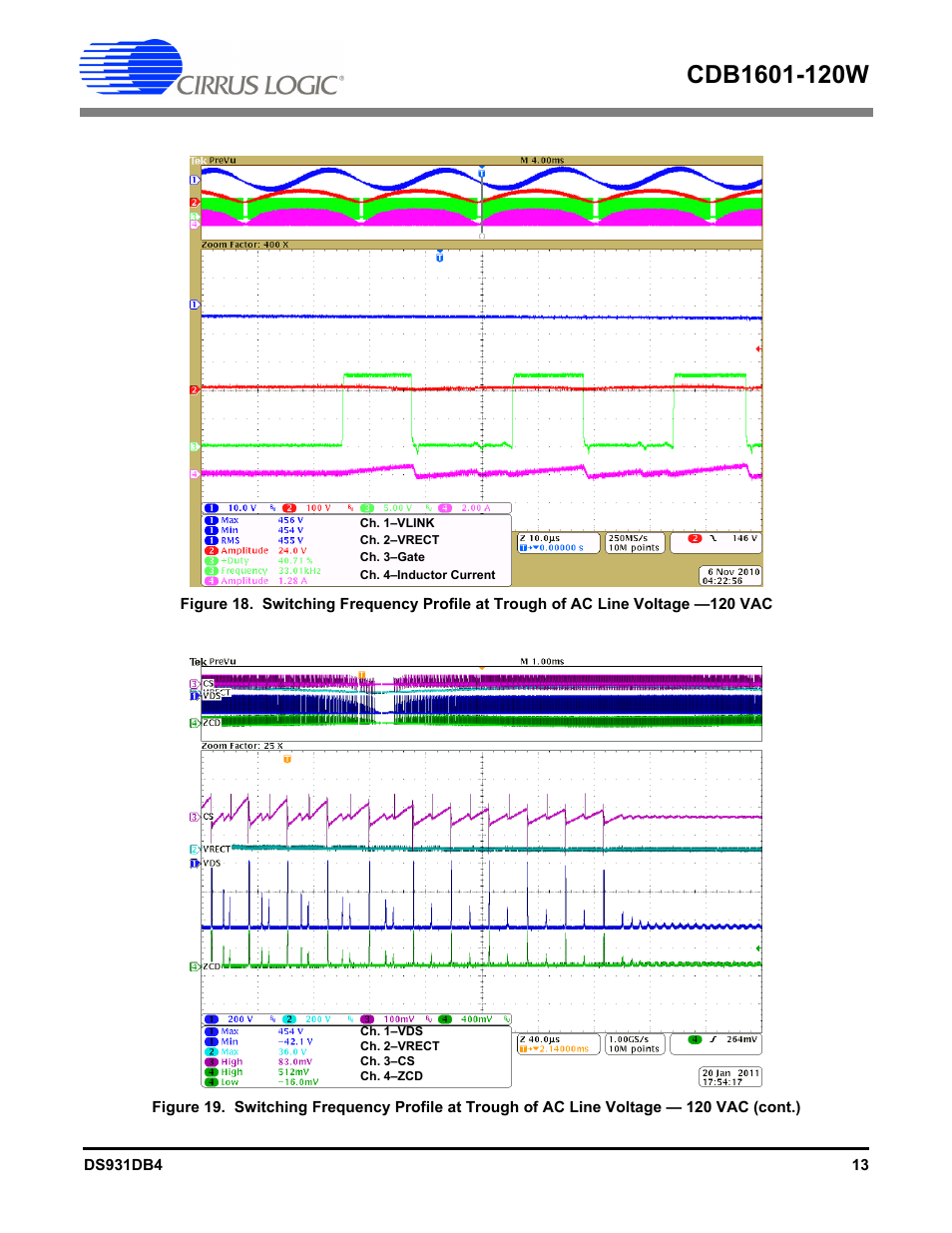Click the "Zoom Factor: 25 X" label

(x=242, y=746)
